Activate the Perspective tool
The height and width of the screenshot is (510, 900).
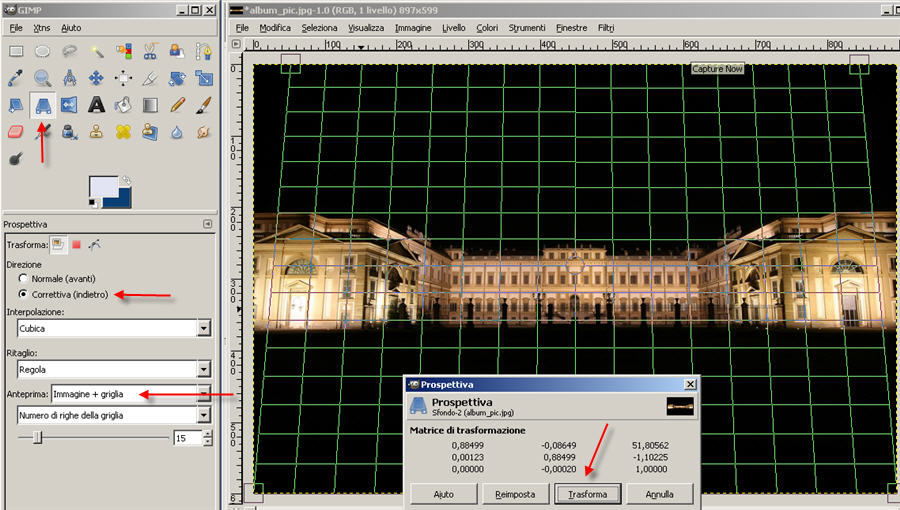[x=43, y=104]
